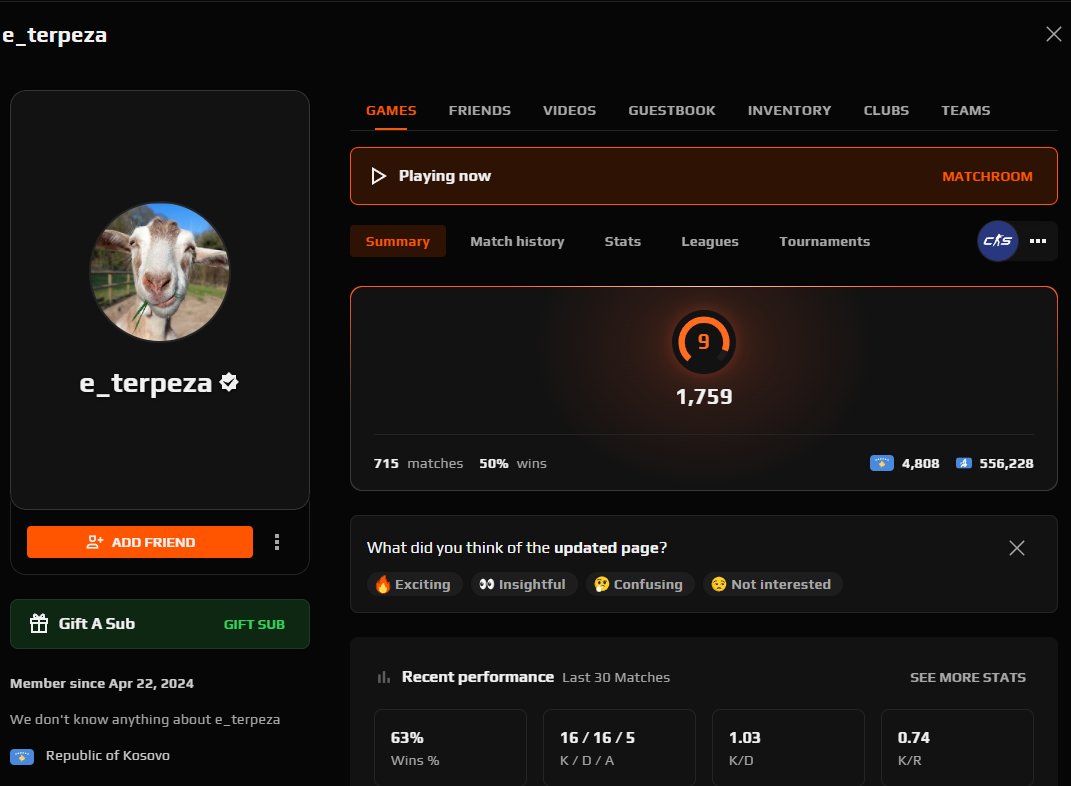Open the GUESTBOOK tab
The width and height of the screenshot is (1071, 786).
point(671,111)
